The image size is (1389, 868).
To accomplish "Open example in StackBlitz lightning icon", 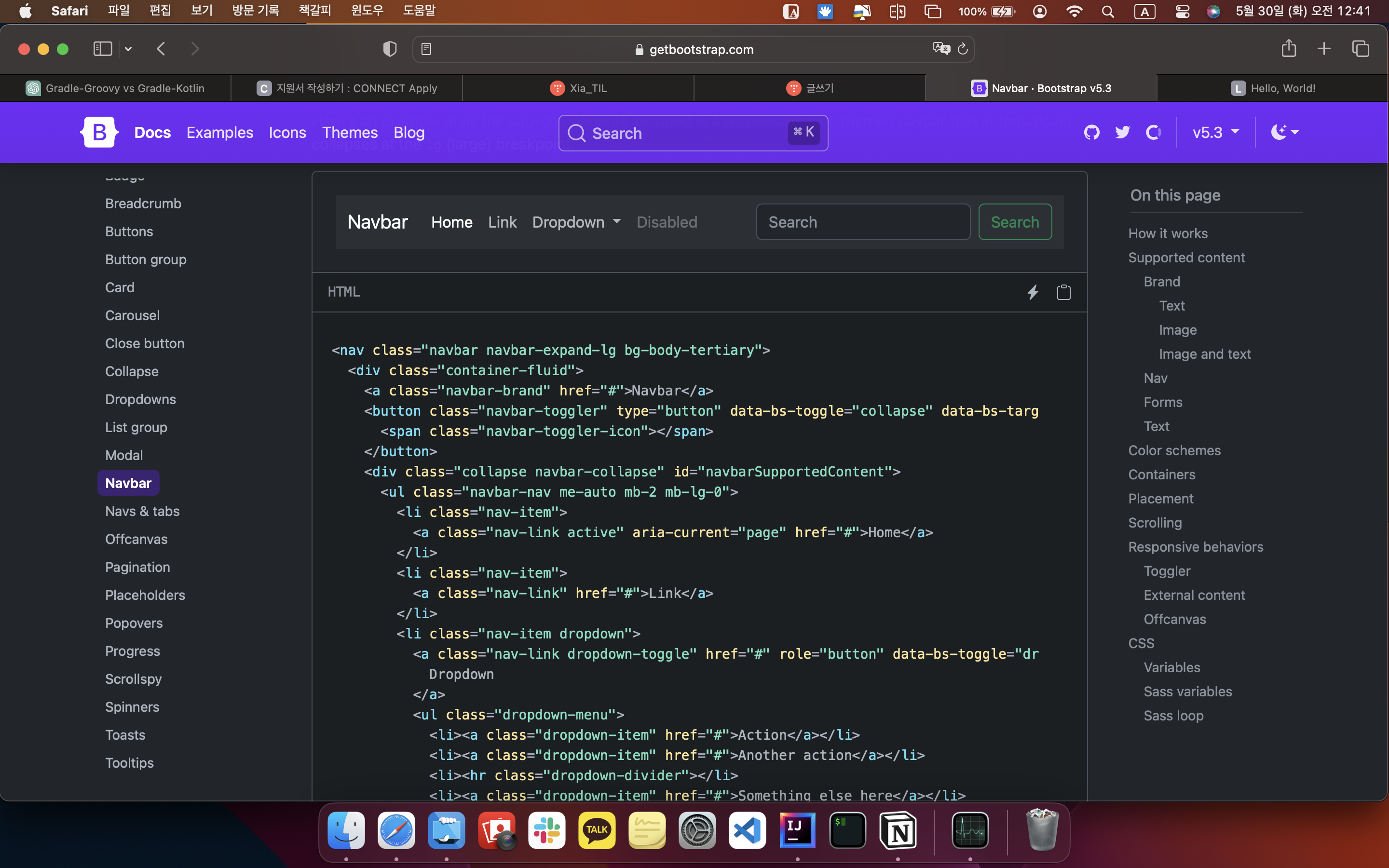I will click(1033, 292).
